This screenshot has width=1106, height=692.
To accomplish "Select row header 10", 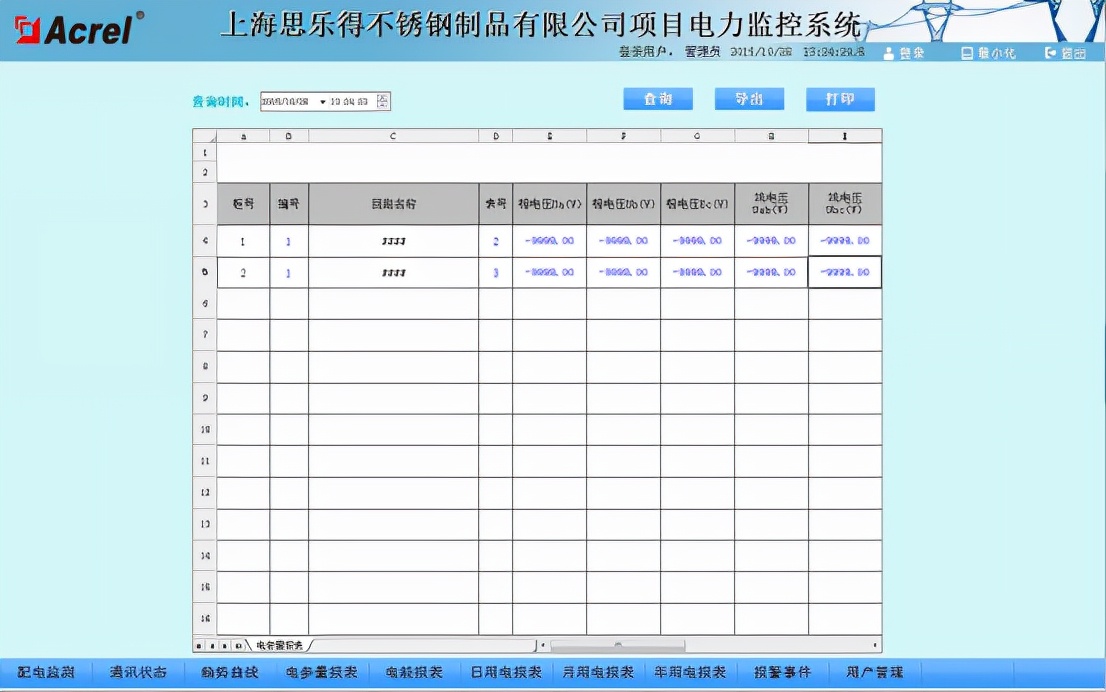I will click(205, 430).
